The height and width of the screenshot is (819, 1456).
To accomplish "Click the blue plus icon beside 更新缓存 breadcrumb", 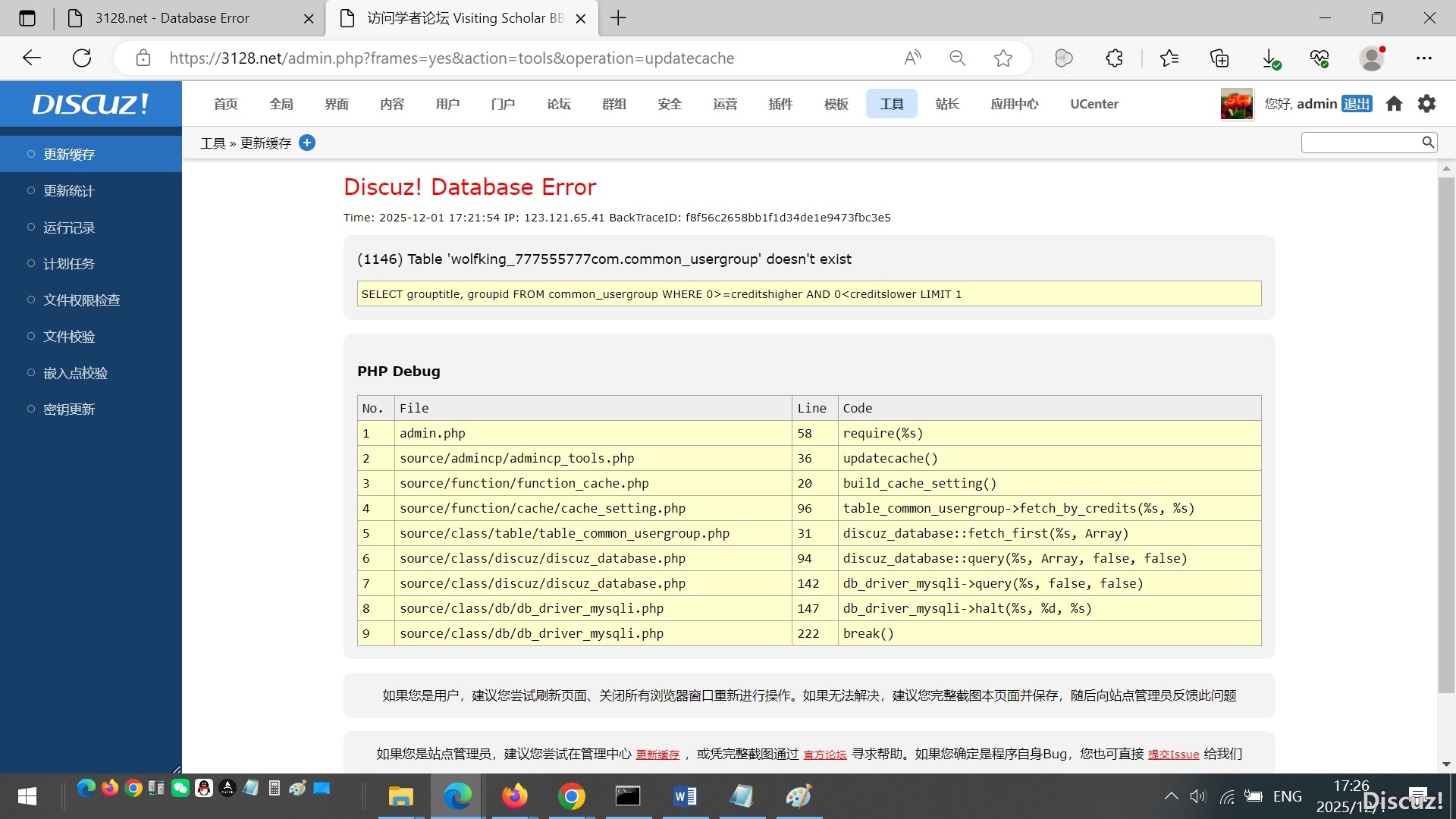I will 307,143.
